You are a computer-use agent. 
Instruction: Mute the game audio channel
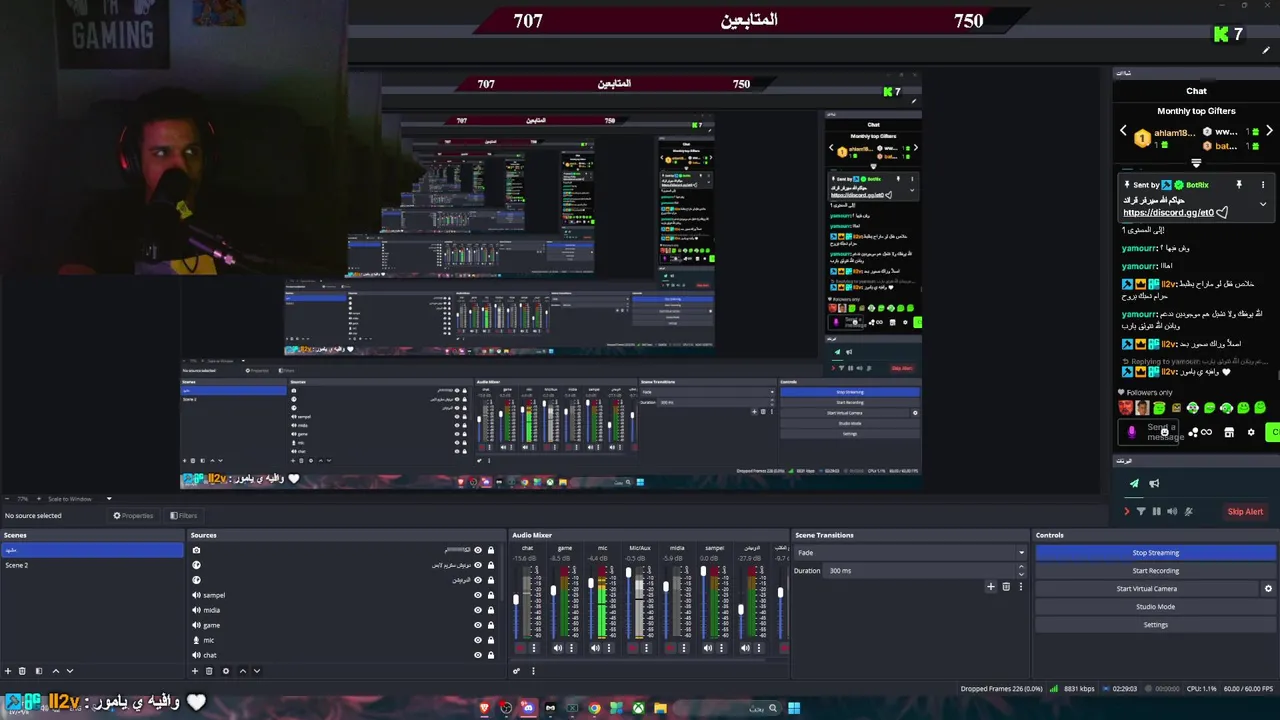tap(558, 648)
